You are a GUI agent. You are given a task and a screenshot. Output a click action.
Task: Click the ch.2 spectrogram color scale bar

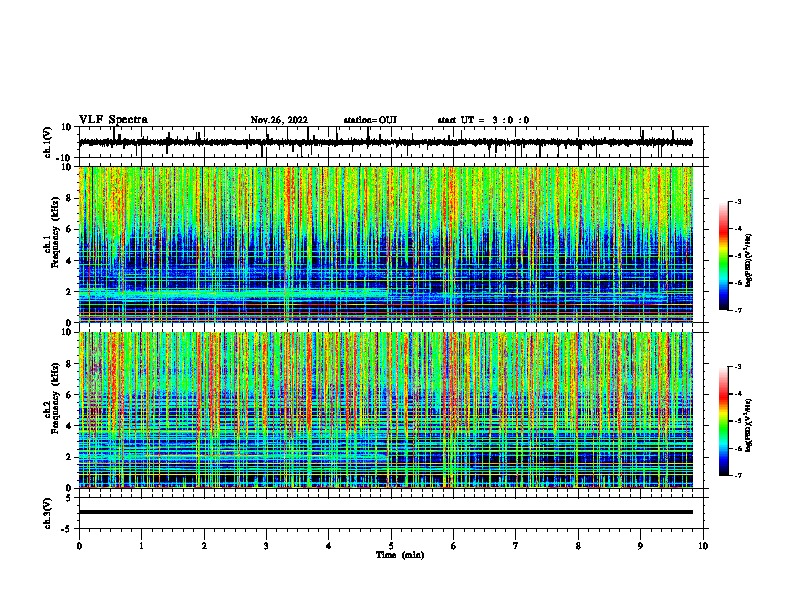pos(724,421)
